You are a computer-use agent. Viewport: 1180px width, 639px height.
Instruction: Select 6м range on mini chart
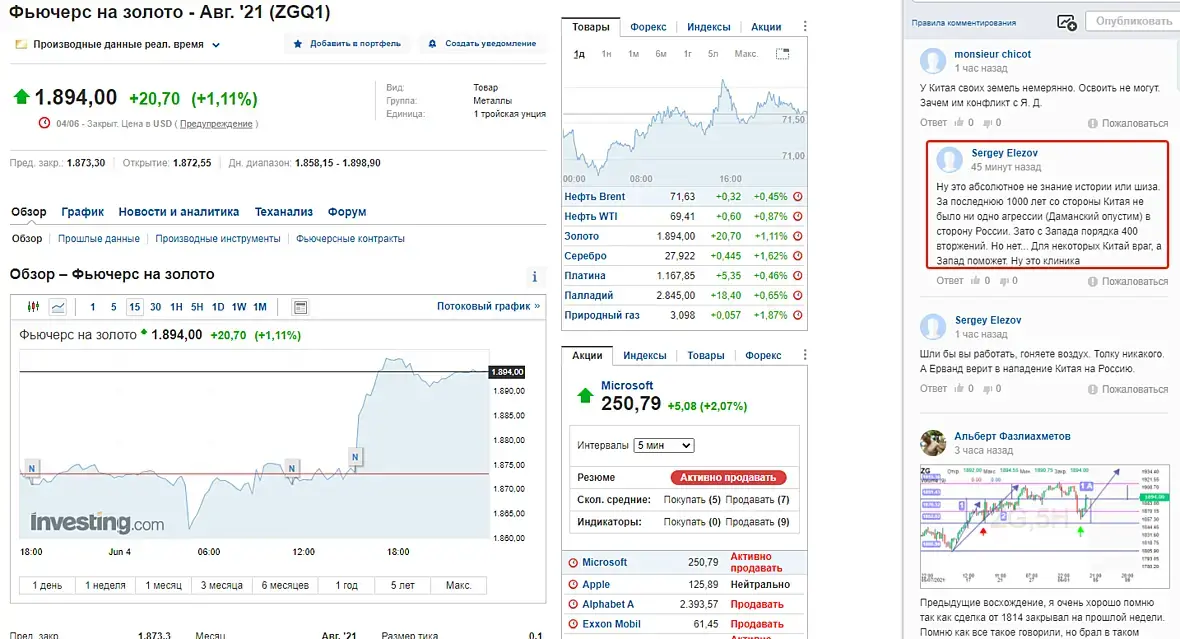click(x=661, y=54)
